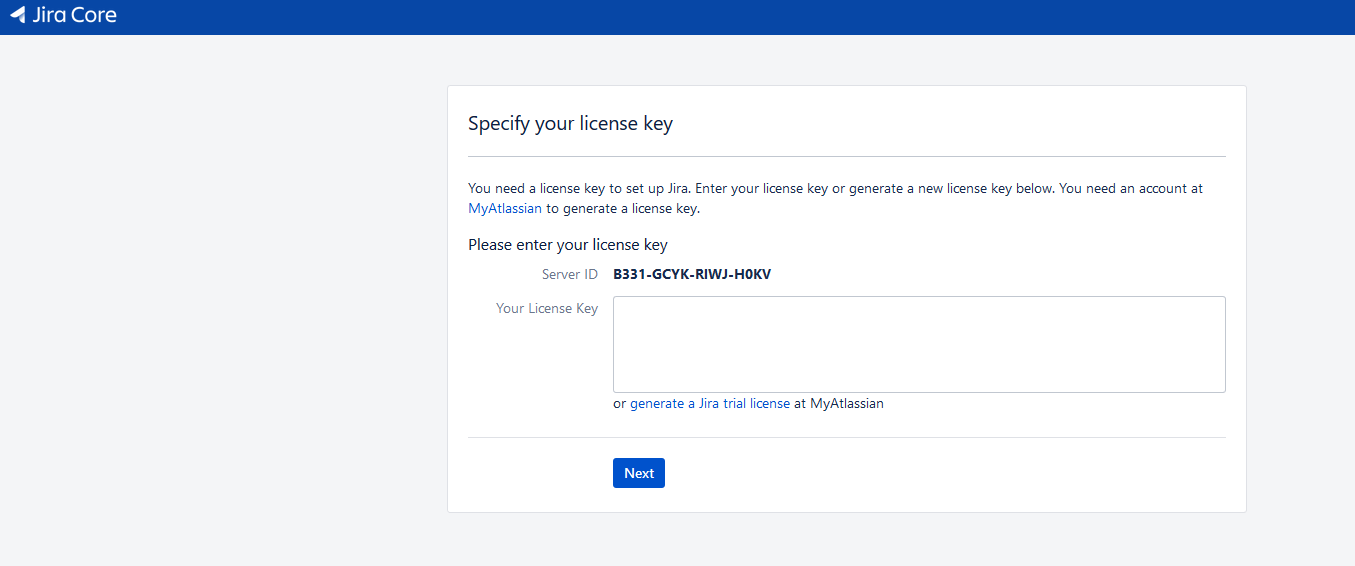The image size is (1355, 566).
Task: Click the Please enter your license key text
Action: [568, 245]
